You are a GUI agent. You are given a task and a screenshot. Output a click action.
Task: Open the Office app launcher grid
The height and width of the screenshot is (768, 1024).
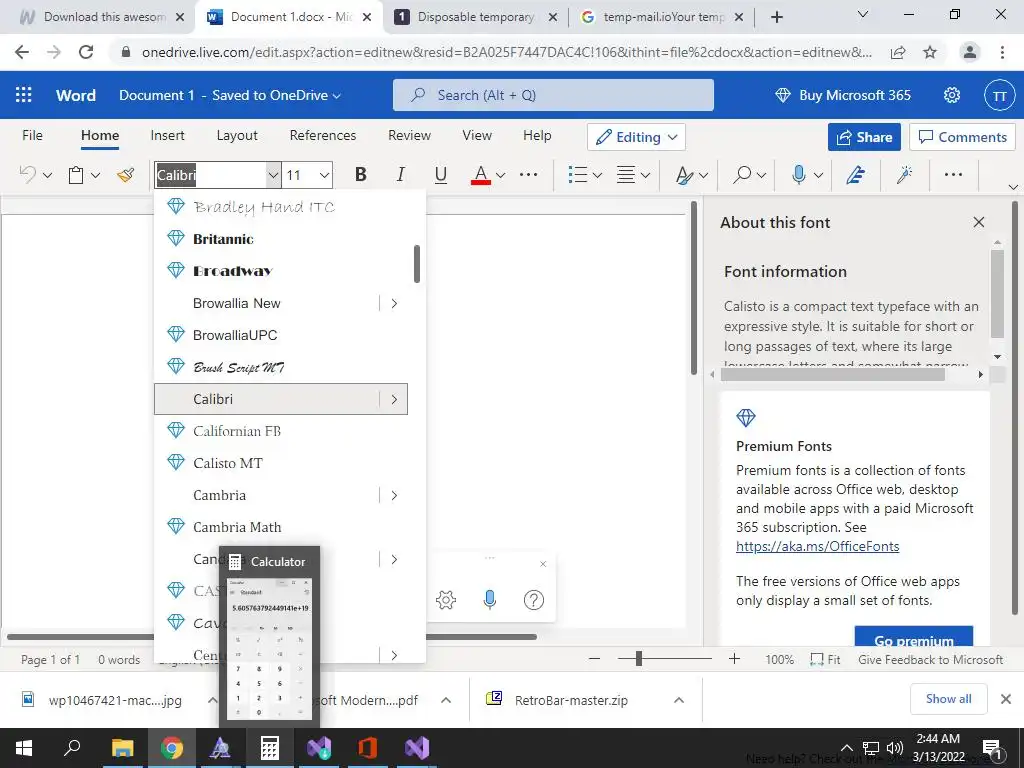[24, 95]
